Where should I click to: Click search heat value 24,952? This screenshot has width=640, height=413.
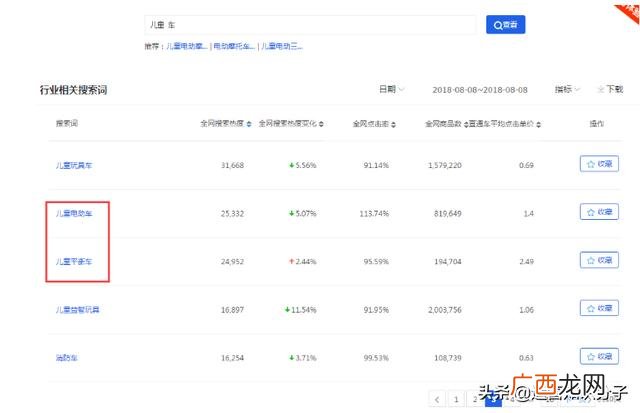[232, 262]
